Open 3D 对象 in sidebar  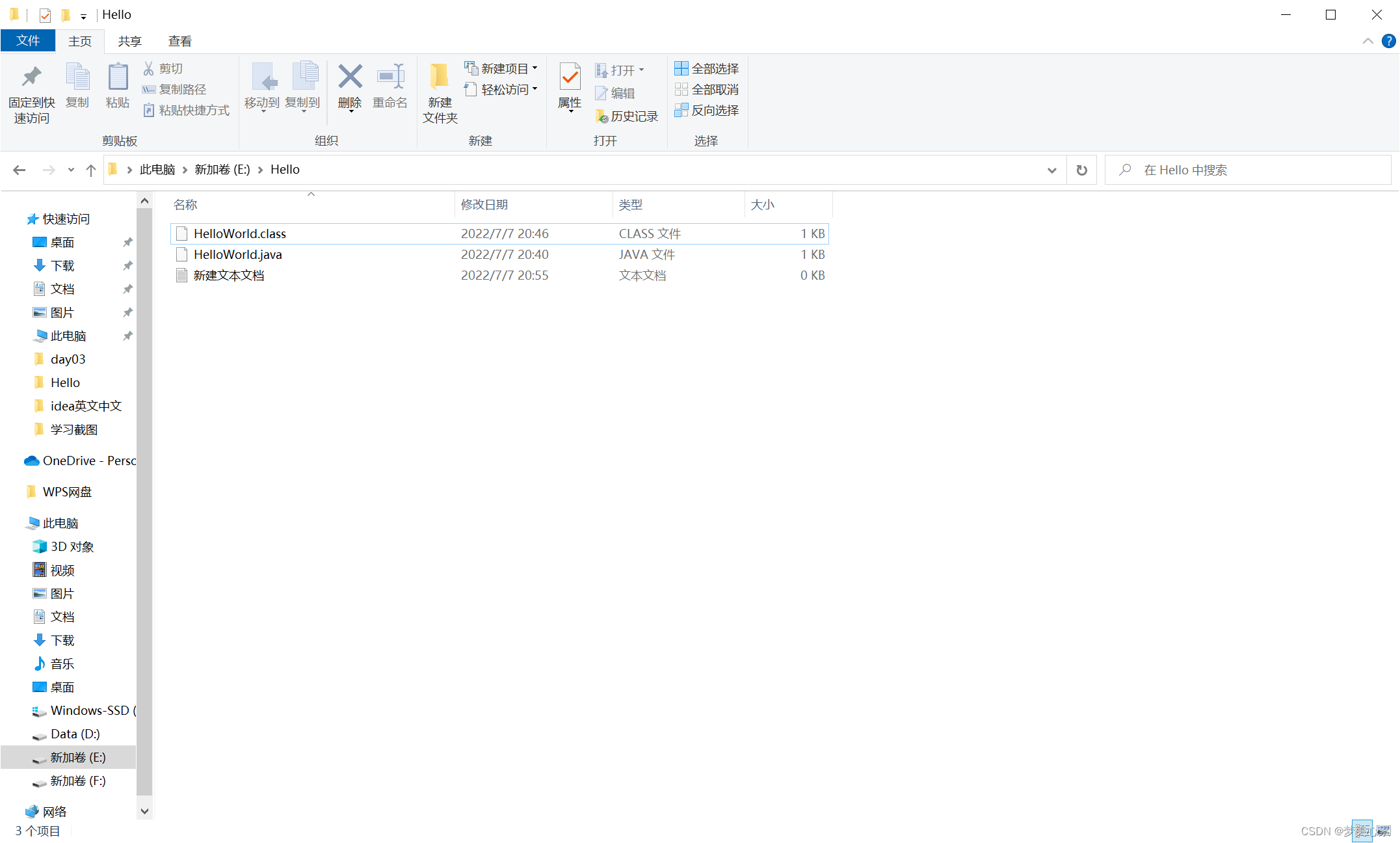tap(64, 546)
